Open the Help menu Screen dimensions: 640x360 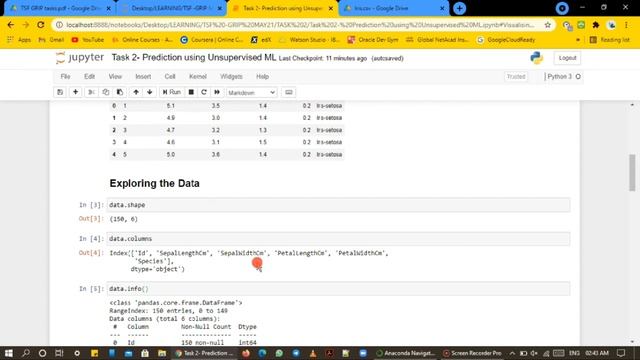click(x=262, y=76)
